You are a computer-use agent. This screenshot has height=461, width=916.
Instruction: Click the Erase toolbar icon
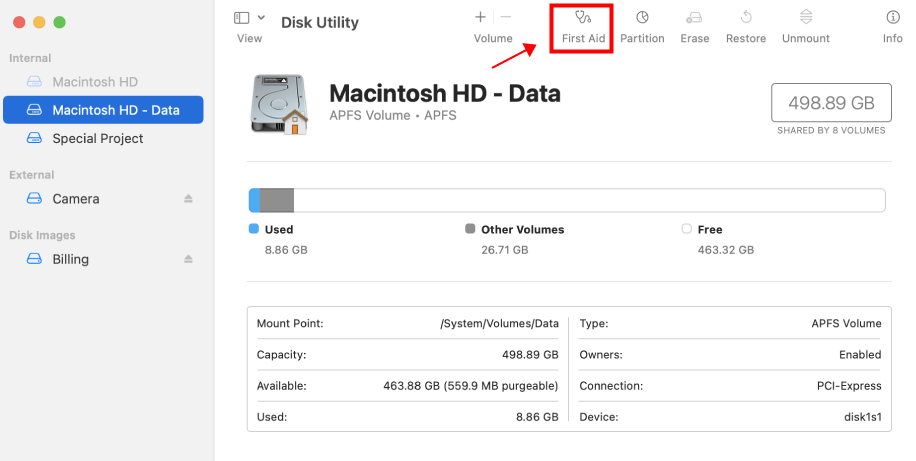[x=694, y=18]
